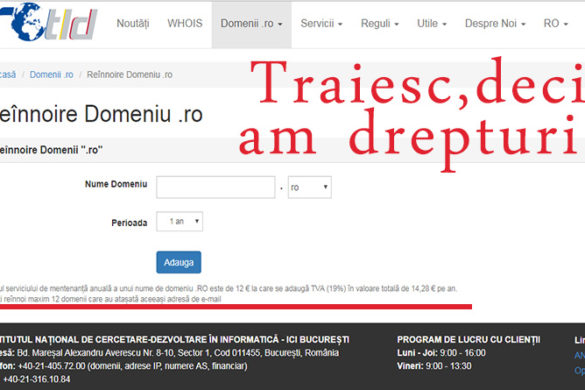Focus the Nume Domeniu text field

(216, 187)
